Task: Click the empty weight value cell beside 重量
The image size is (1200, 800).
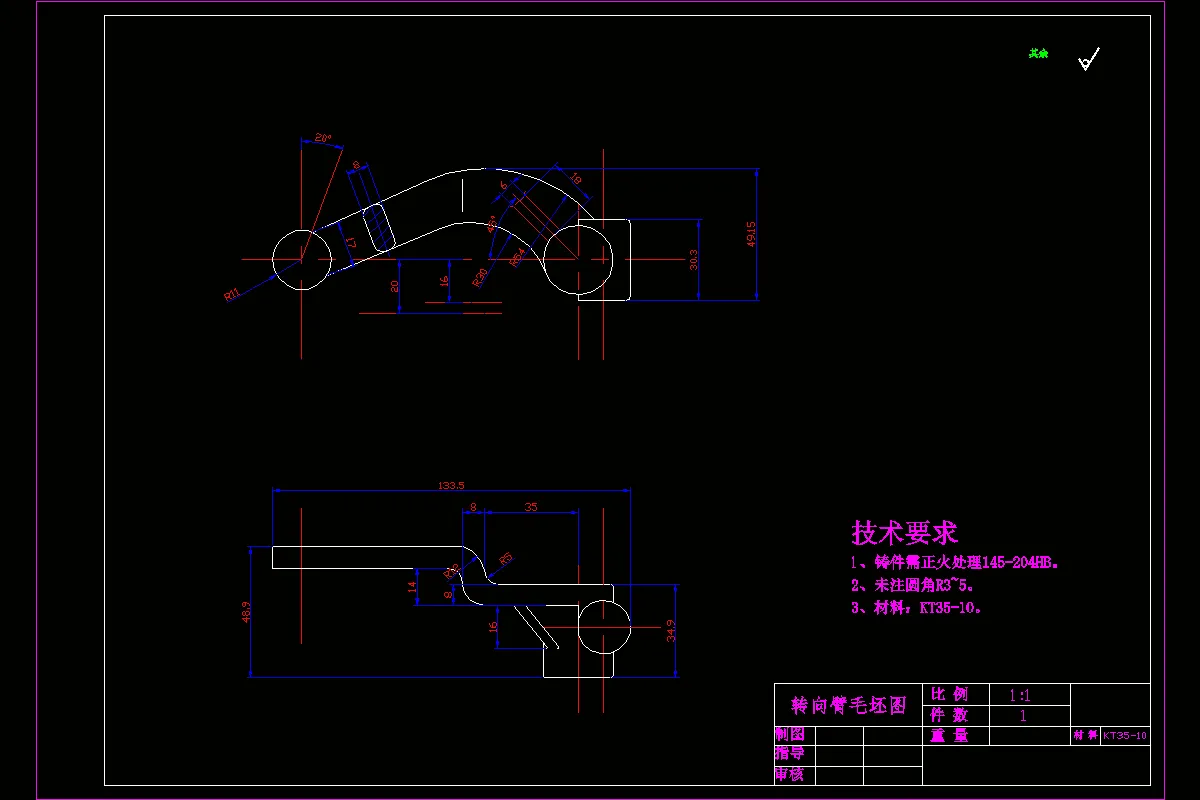Action: pyautogui.click(x=1030, y=736)
